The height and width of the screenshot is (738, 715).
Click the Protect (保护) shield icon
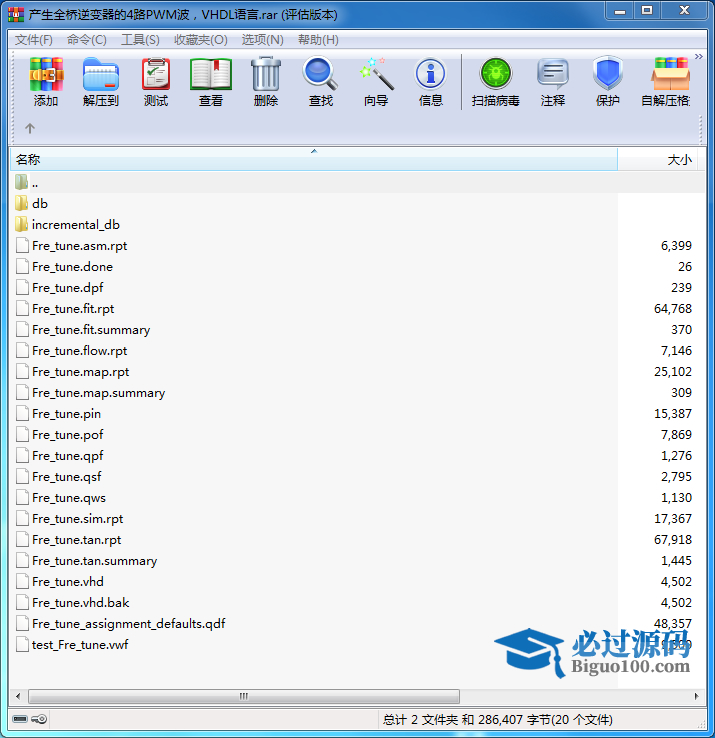pyautogui.click(x=608, y=82)
